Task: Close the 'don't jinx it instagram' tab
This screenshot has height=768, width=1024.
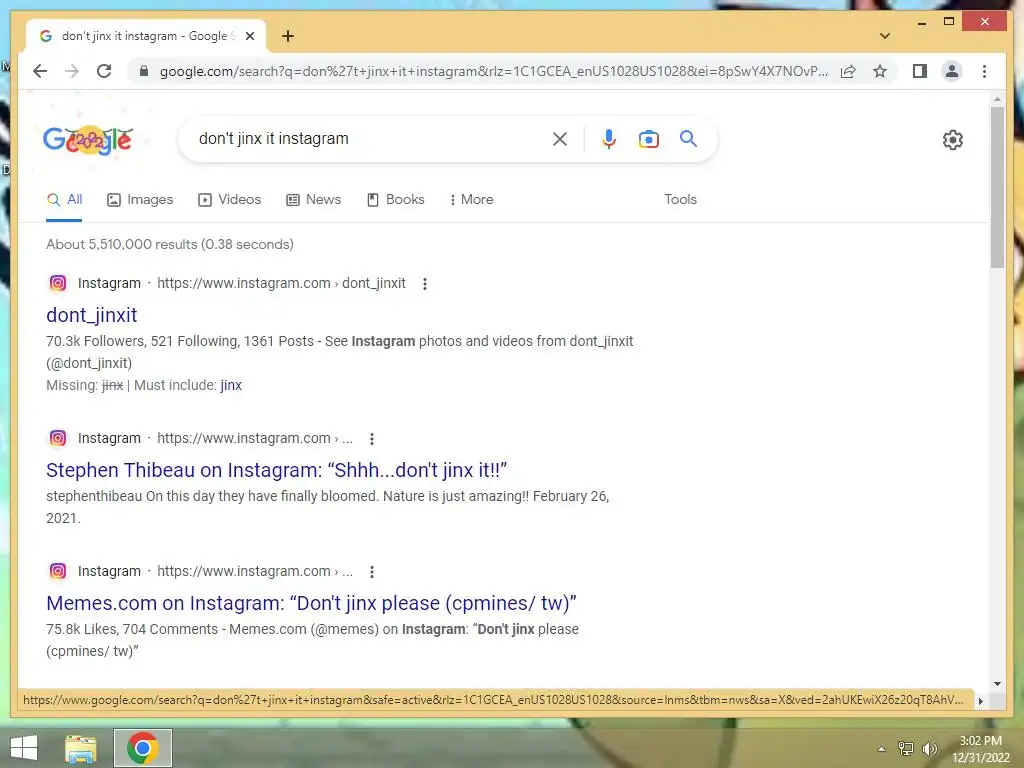Action: (249, 36)
